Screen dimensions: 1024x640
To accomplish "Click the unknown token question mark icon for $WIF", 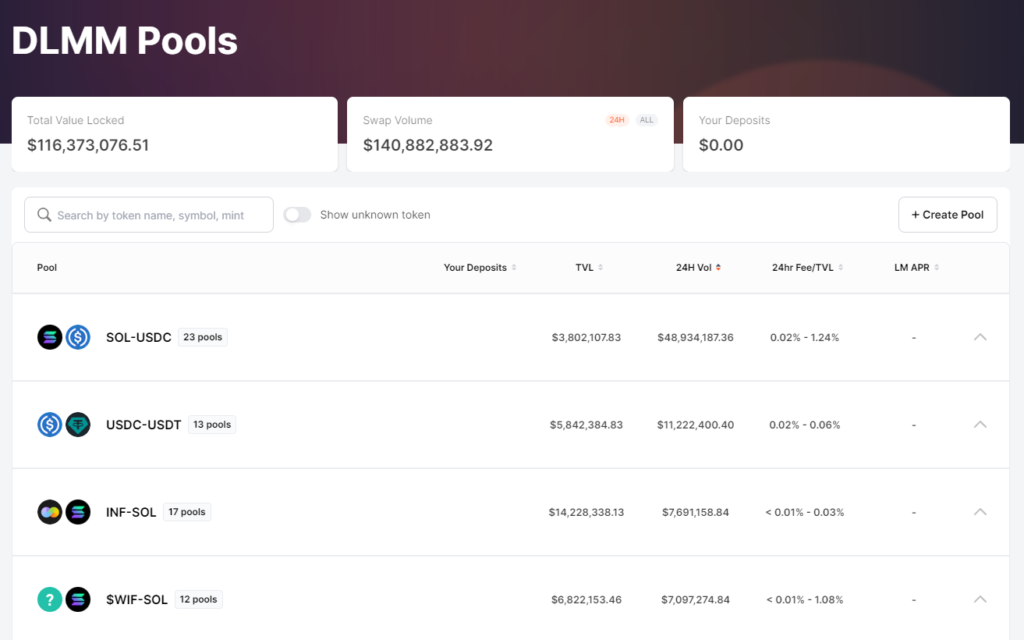I will click(50, 600).
